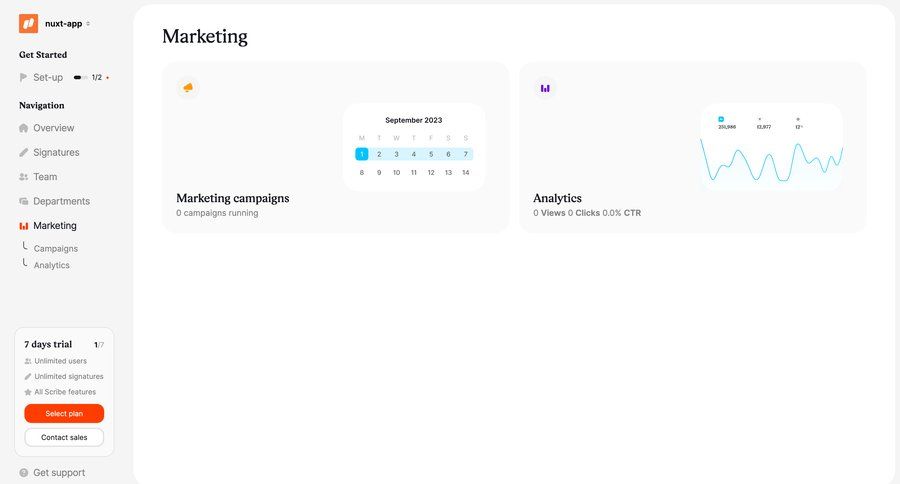Open Get support at sidebar bottom
Screen dimensions: 900x484
58,473
